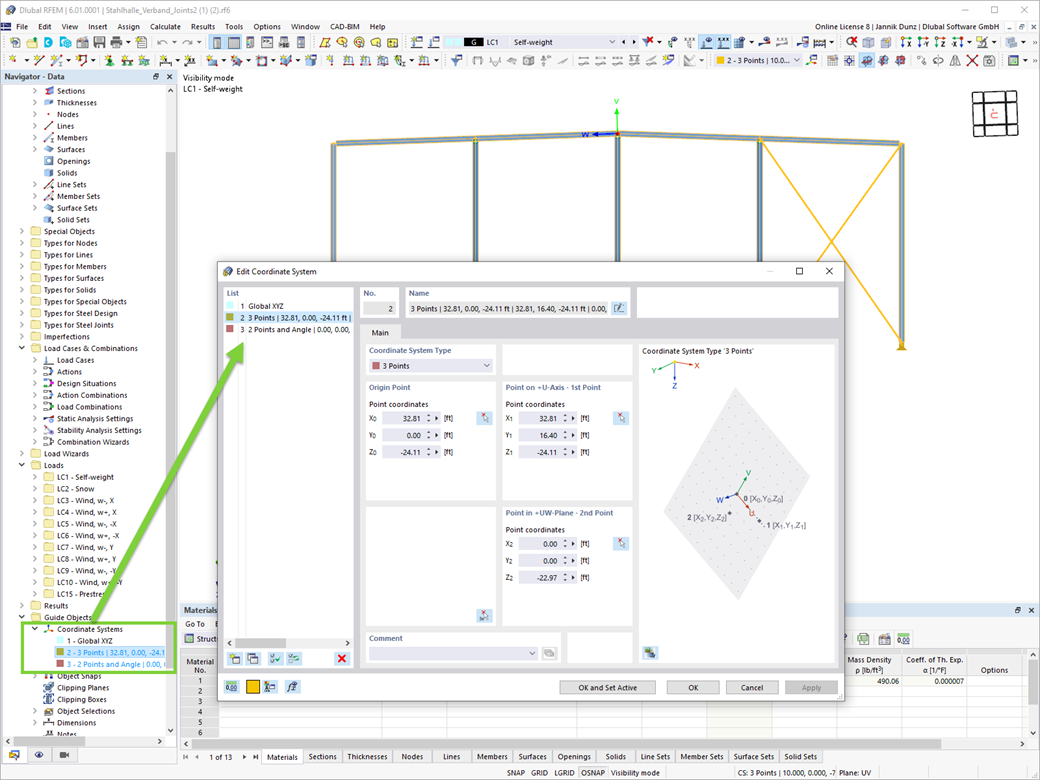
Task: Open the CAD-BIM menu
Action: coord(345,27)
